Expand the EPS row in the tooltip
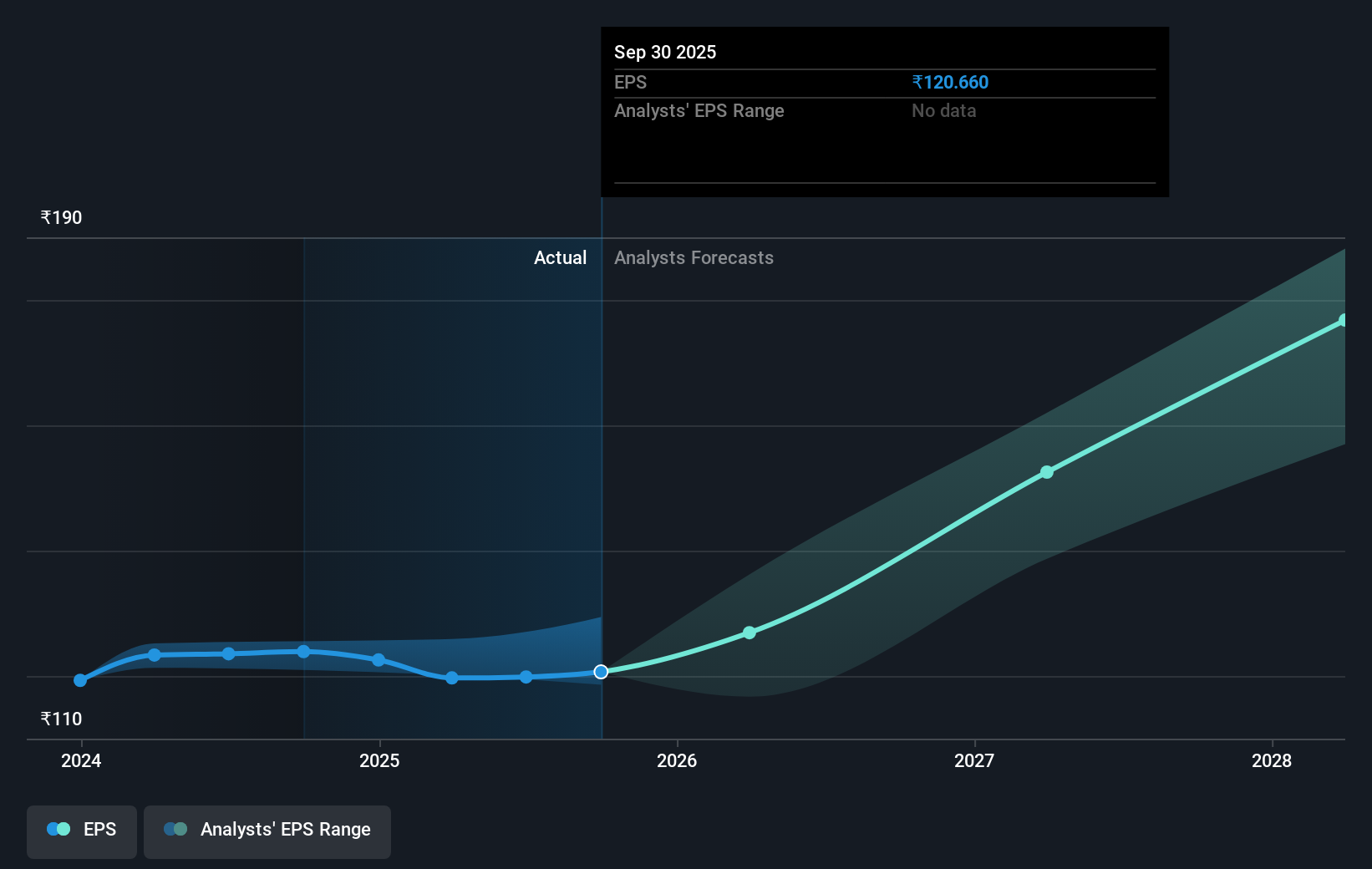Image resolution: width=1372 pixels, height=869 pixels. click(x=631, y=82)
